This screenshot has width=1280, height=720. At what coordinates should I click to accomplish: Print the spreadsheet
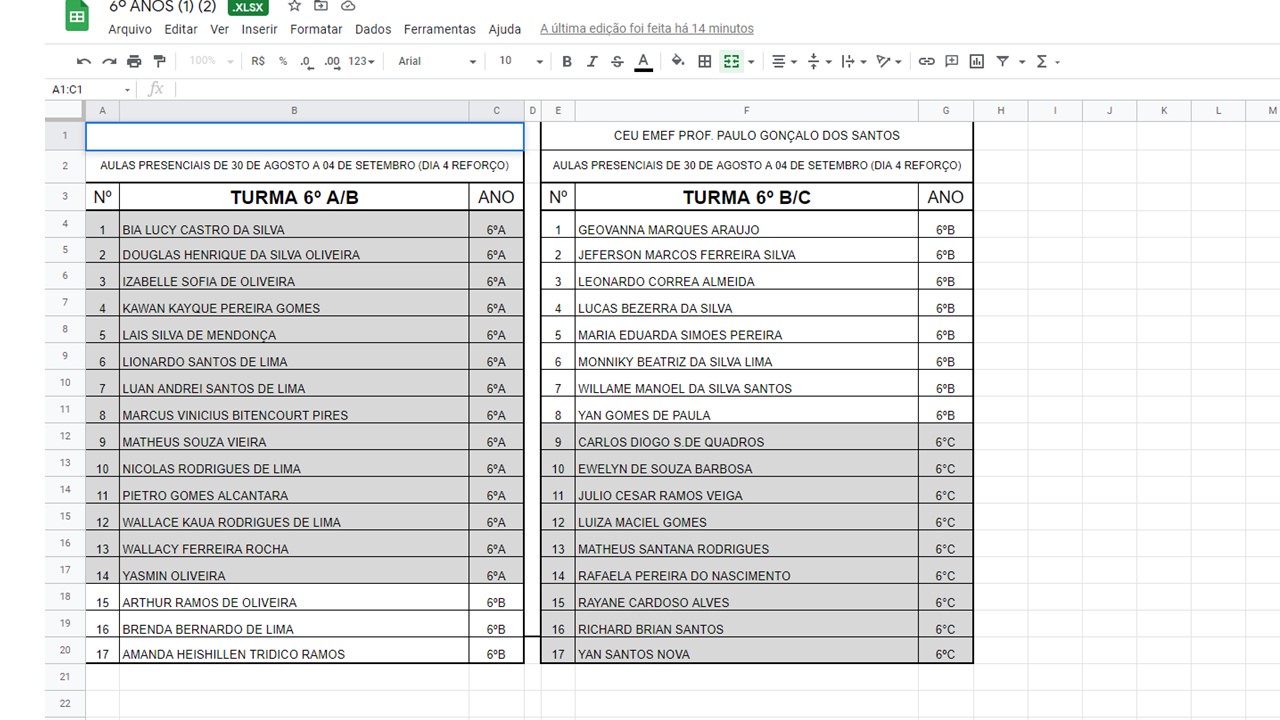tap(134, 62)
